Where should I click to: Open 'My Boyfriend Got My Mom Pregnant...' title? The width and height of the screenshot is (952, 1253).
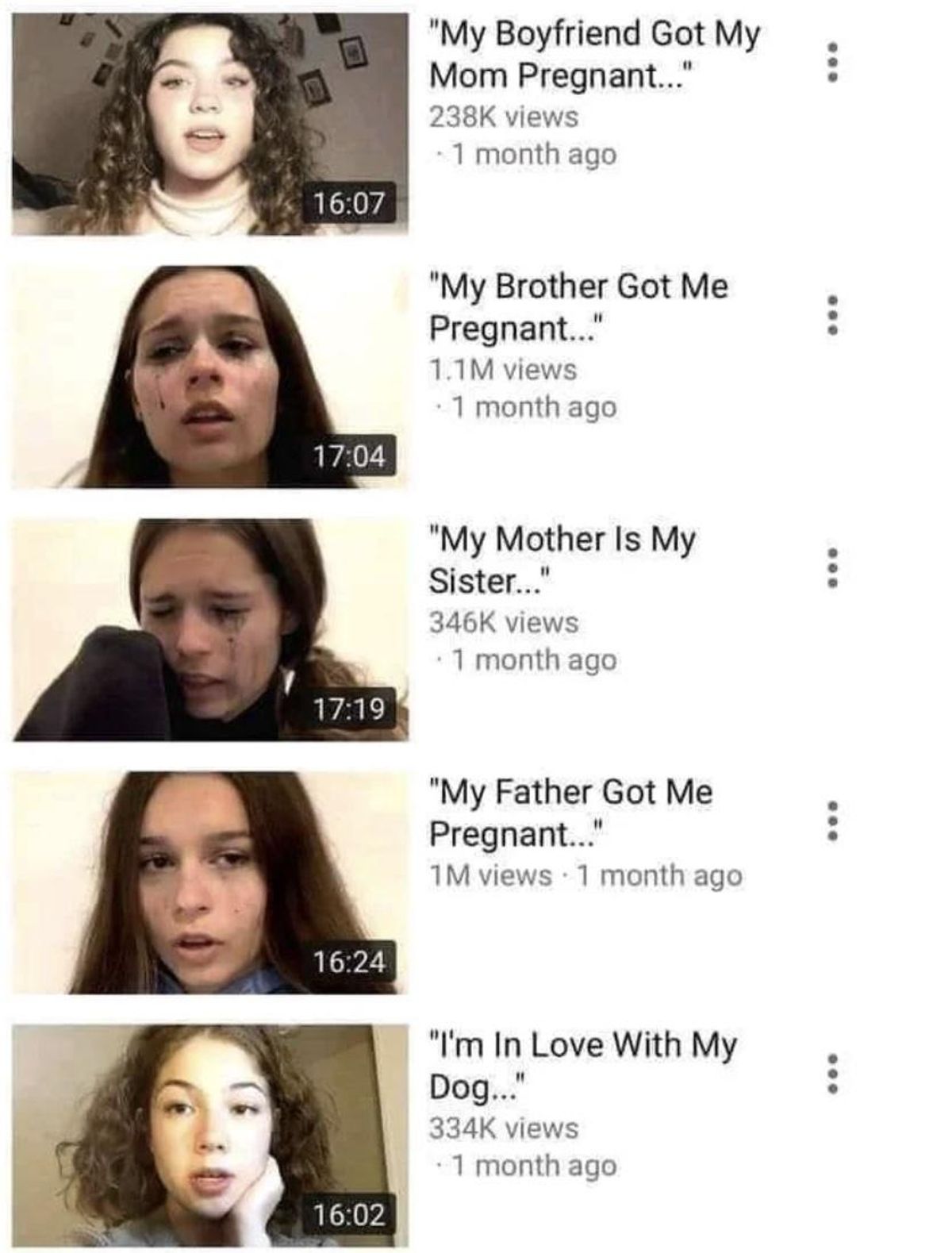[x=595, y=55]
